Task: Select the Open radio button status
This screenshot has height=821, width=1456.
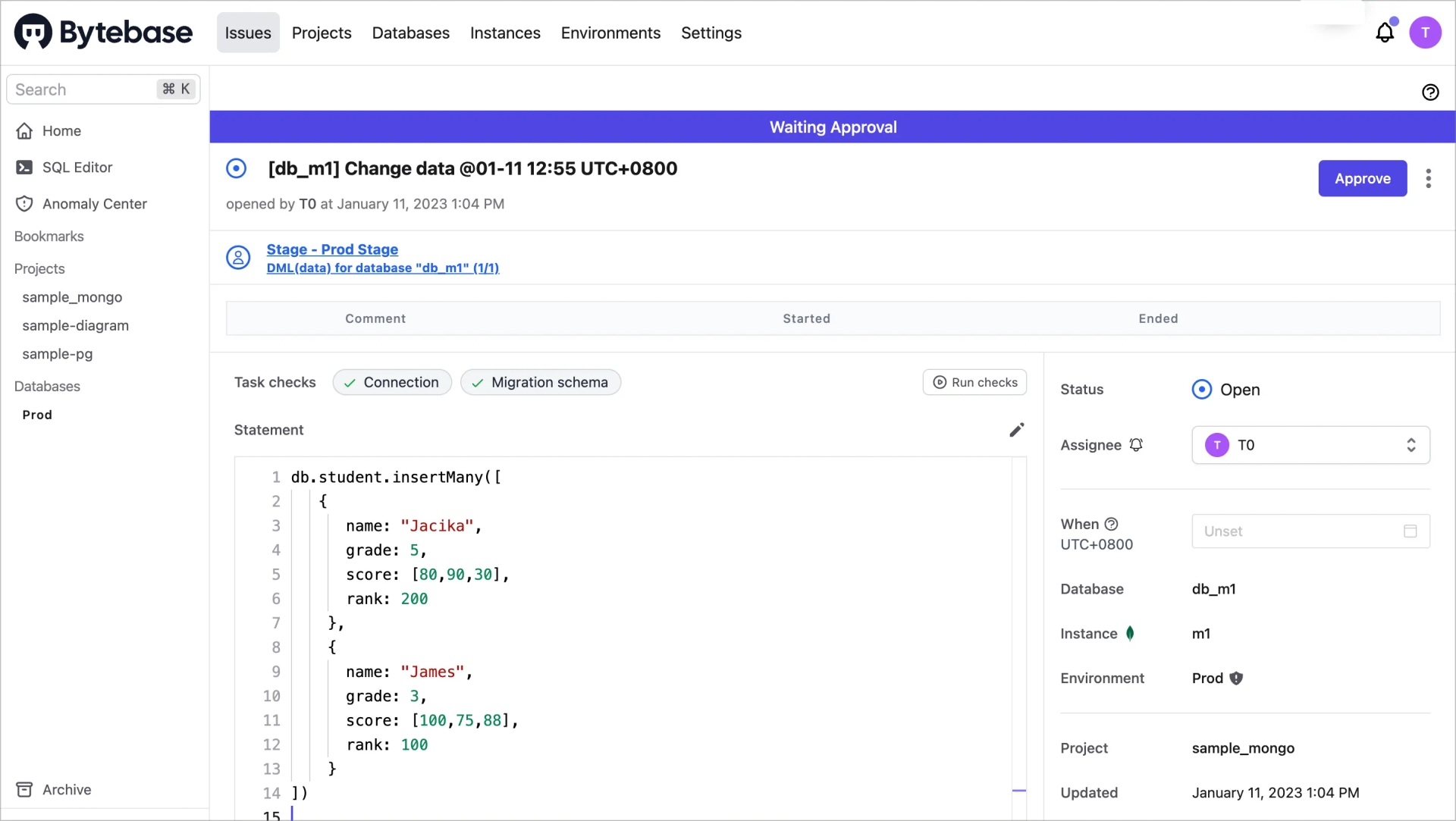Action: [x=1200, y=389]
